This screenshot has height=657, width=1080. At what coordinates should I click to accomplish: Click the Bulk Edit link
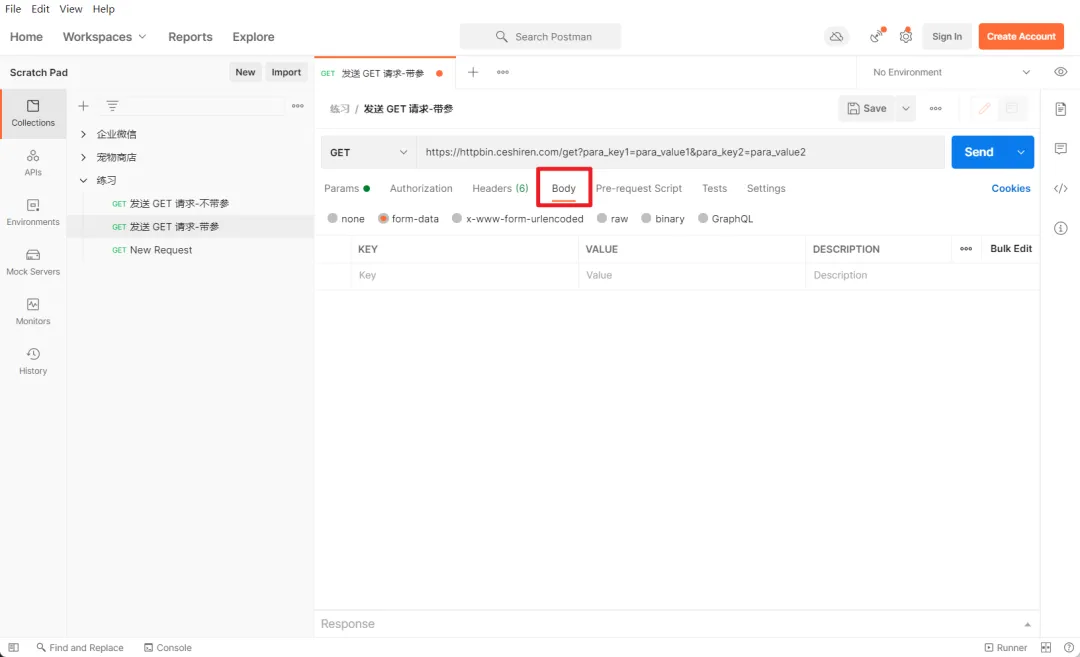click(1010, 249)
